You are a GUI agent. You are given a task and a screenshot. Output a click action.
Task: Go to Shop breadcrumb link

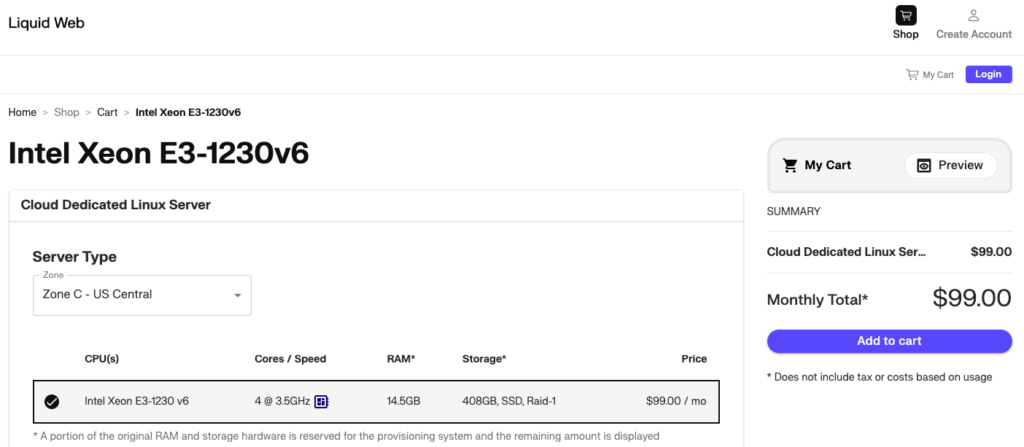coord(67,112)
